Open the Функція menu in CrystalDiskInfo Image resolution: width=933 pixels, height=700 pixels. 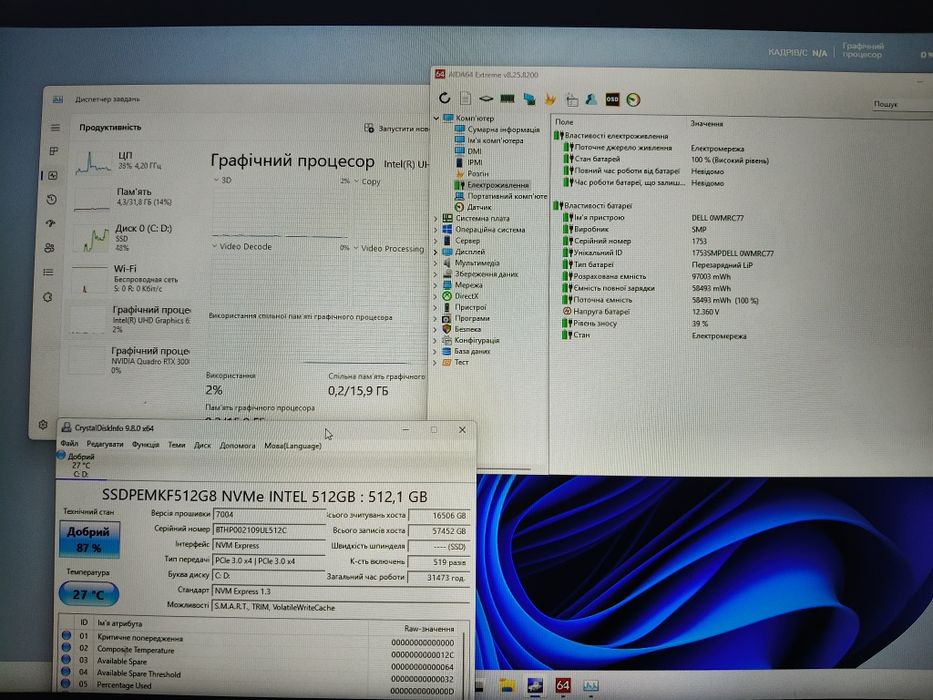tap(145, 445)
